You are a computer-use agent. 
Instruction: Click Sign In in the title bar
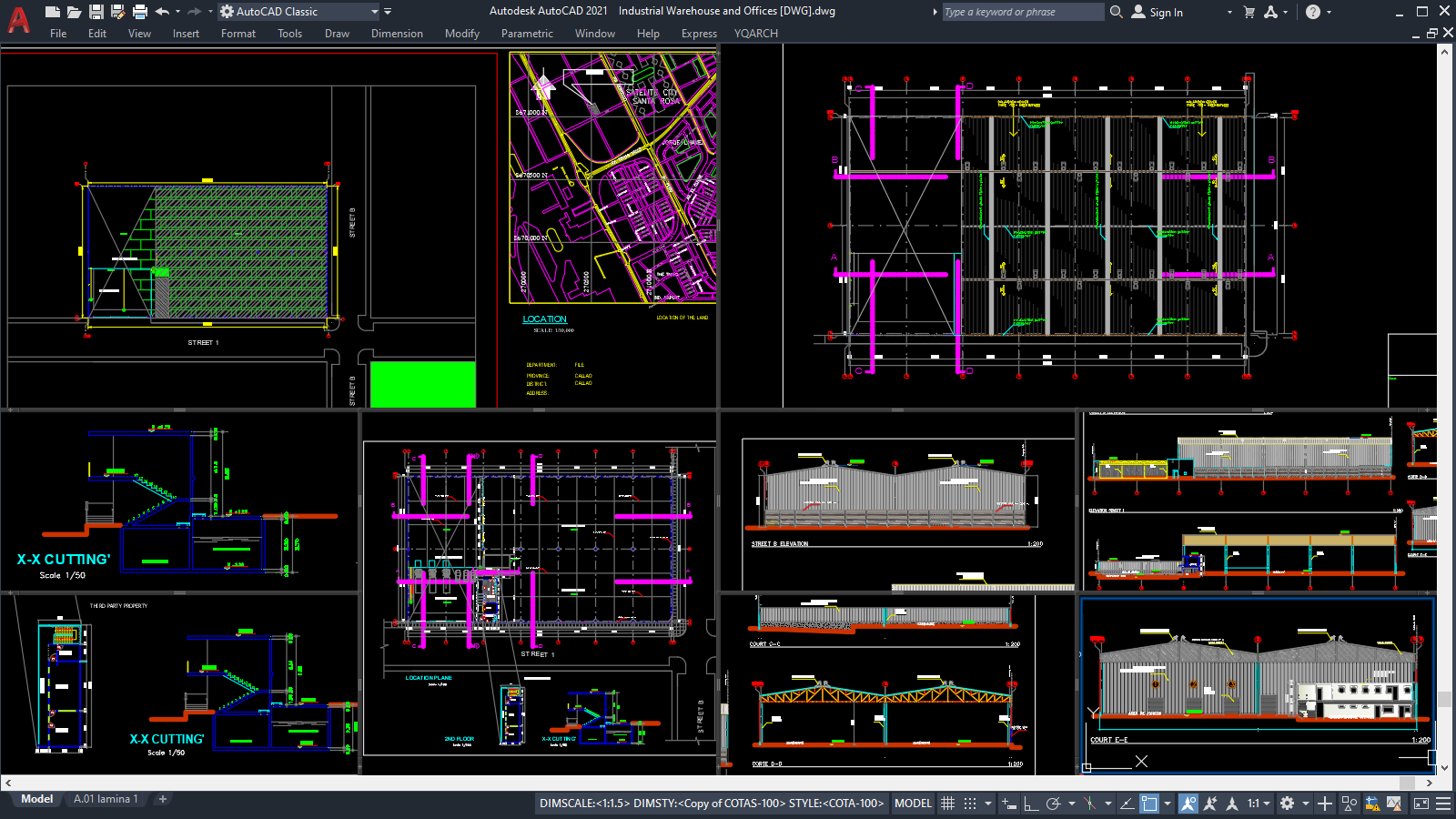(1163, 12)
